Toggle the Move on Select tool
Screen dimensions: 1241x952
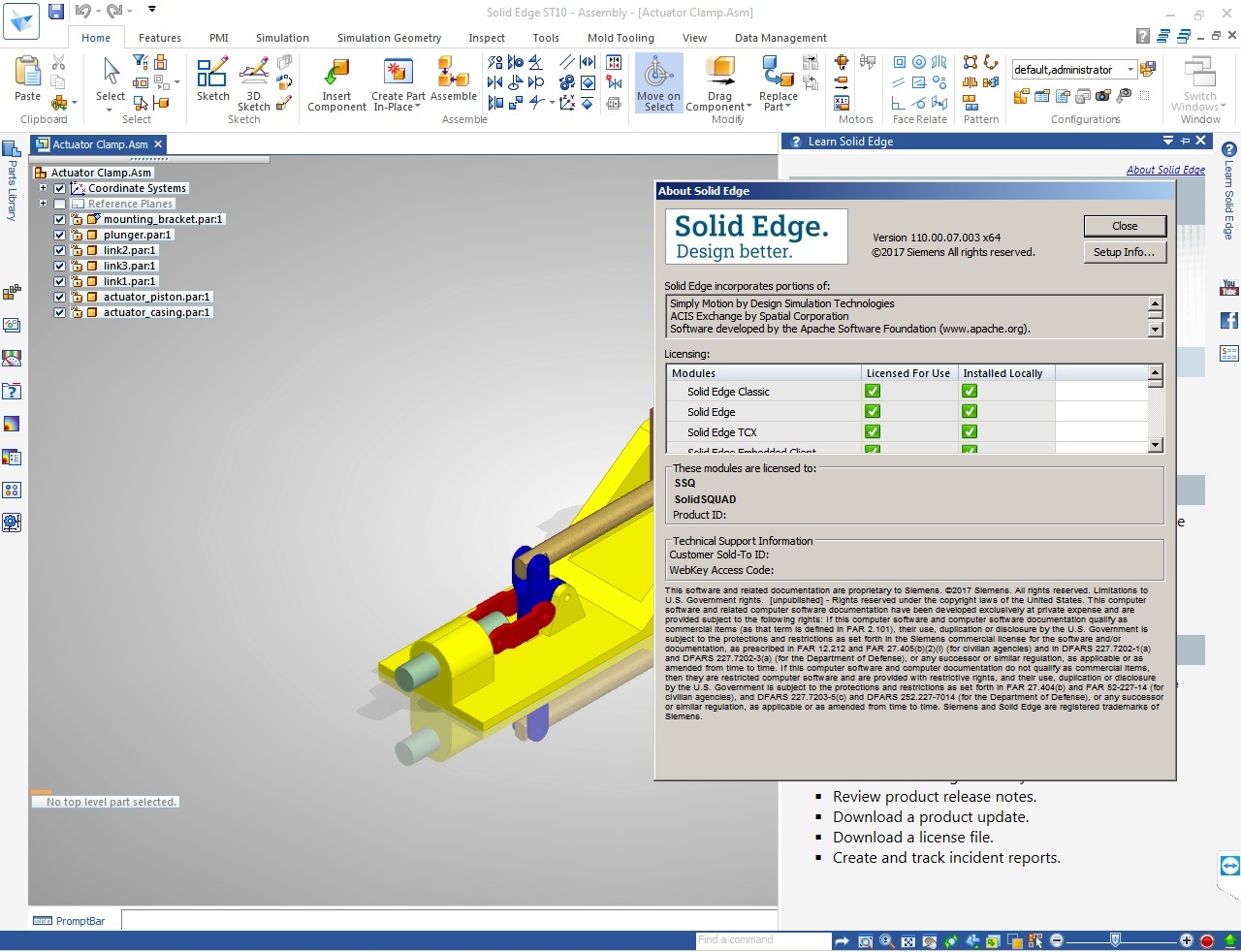click(x=659, y=83)
